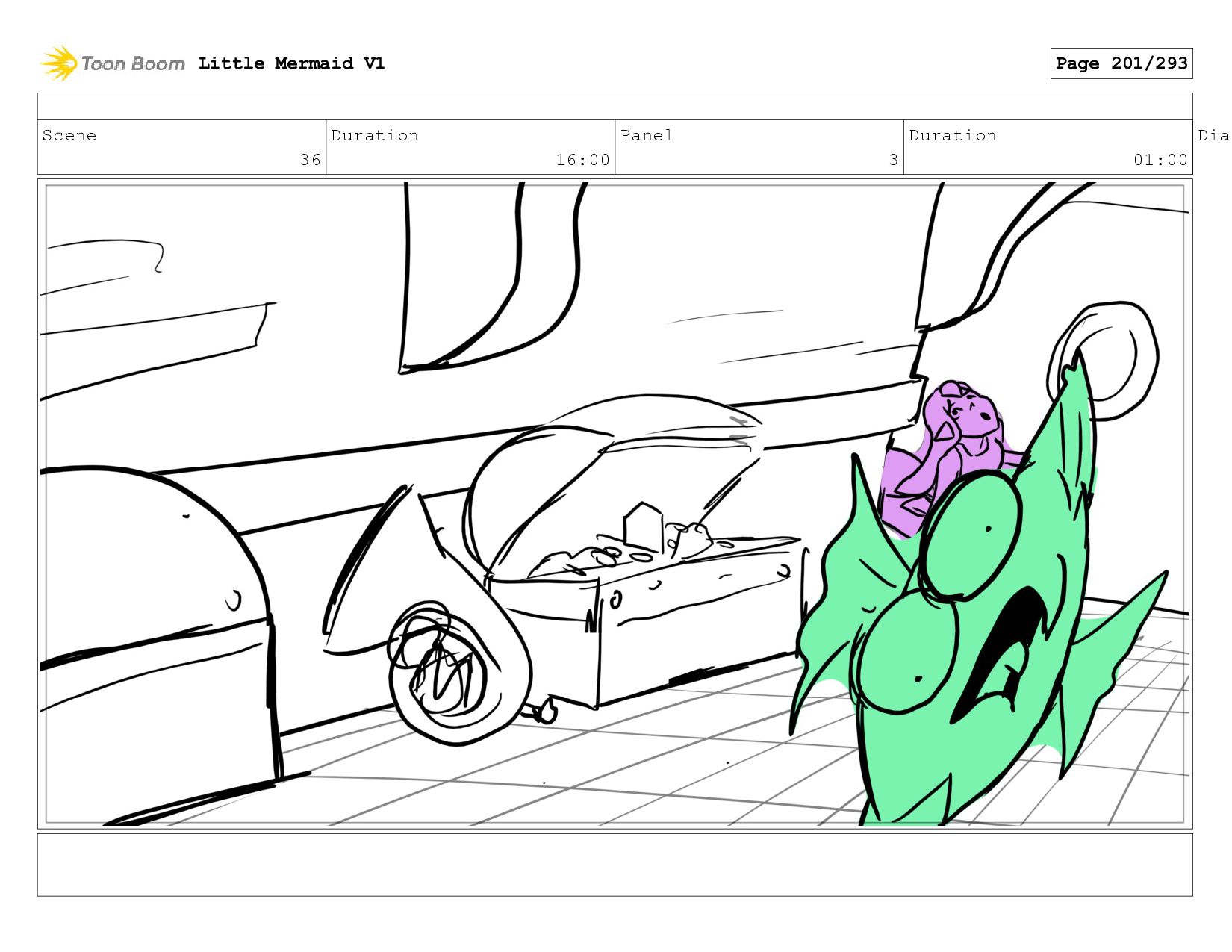Click the Toon Boom logo
Image resolution: width=1232 pixels, height=952 pixels.
[112, 63]
